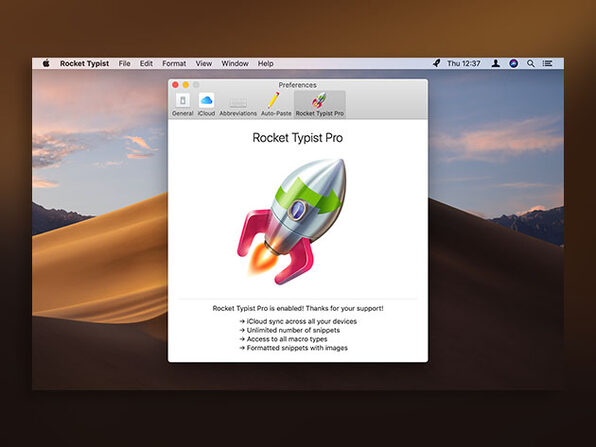Viewport: 596px width, 447px height.
Task: Launch Siri from the menu bar
Action: click(514, 63)
